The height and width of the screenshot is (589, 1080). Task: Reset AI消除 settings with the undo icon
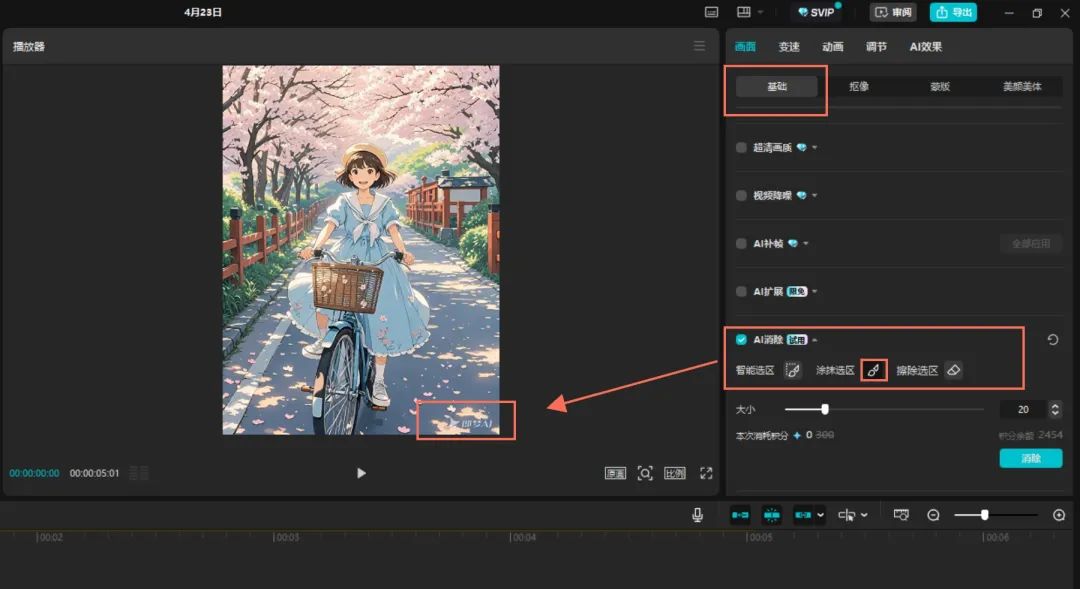[x=1052, y=340]
